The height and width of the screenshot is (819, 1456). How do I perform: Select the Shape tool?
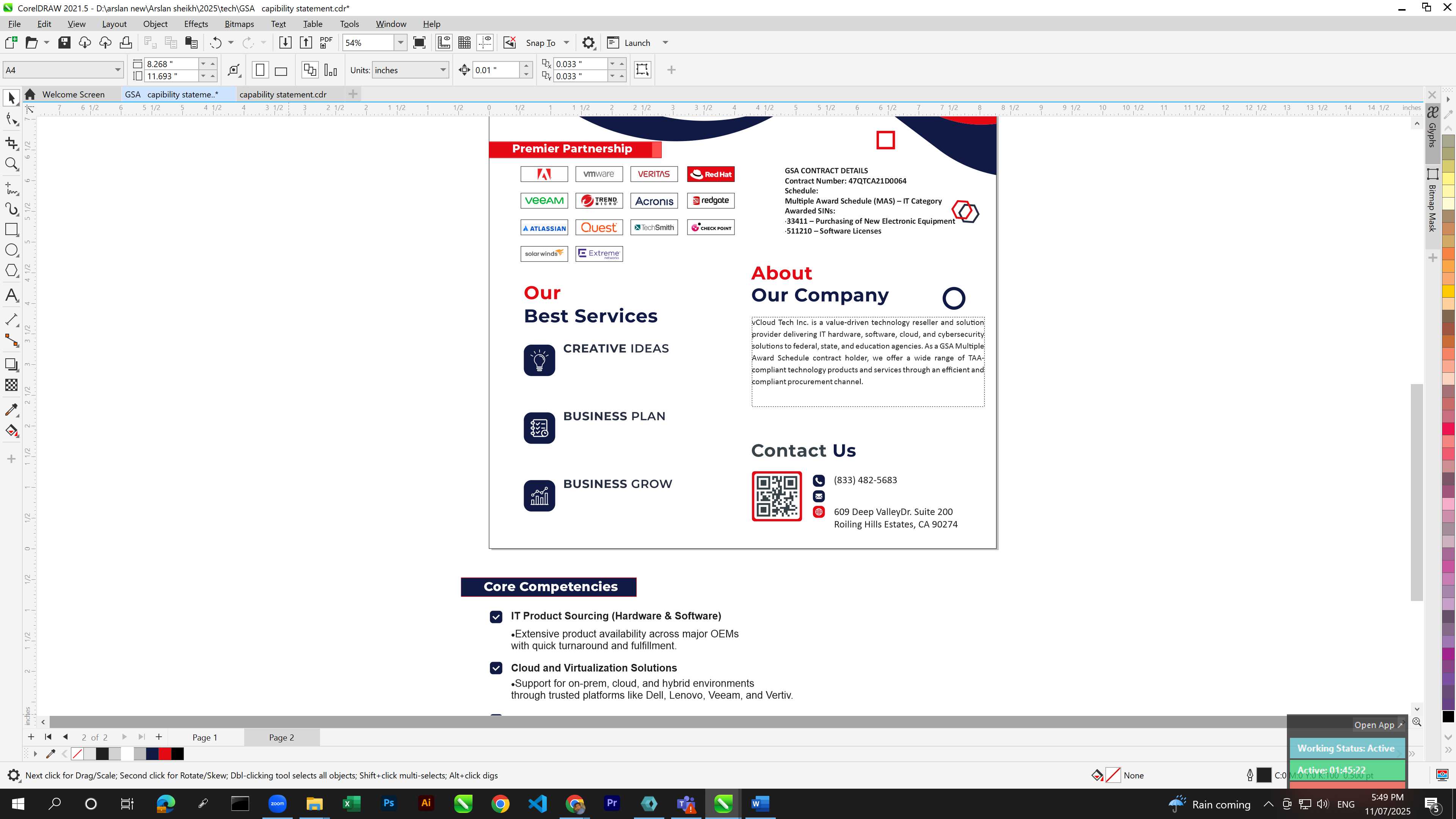point(11,119)
